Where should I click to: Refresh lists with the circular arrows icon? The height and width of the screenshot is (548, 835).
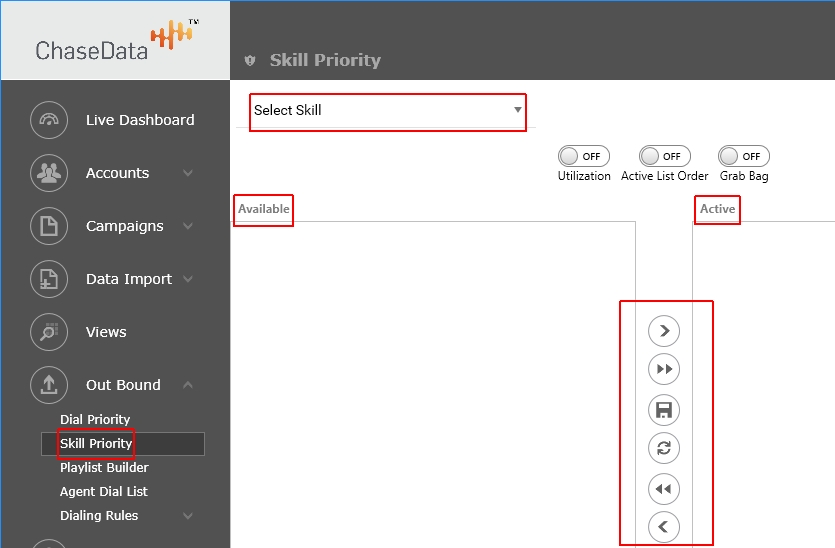[x=664, y=448]
